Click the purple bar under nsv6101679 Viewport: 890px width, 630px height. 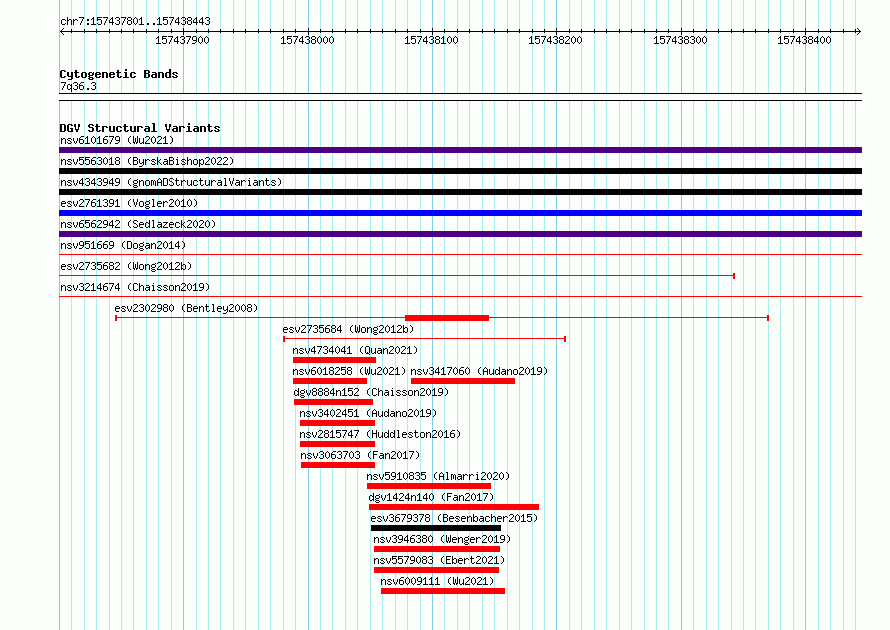pos(460,150)
